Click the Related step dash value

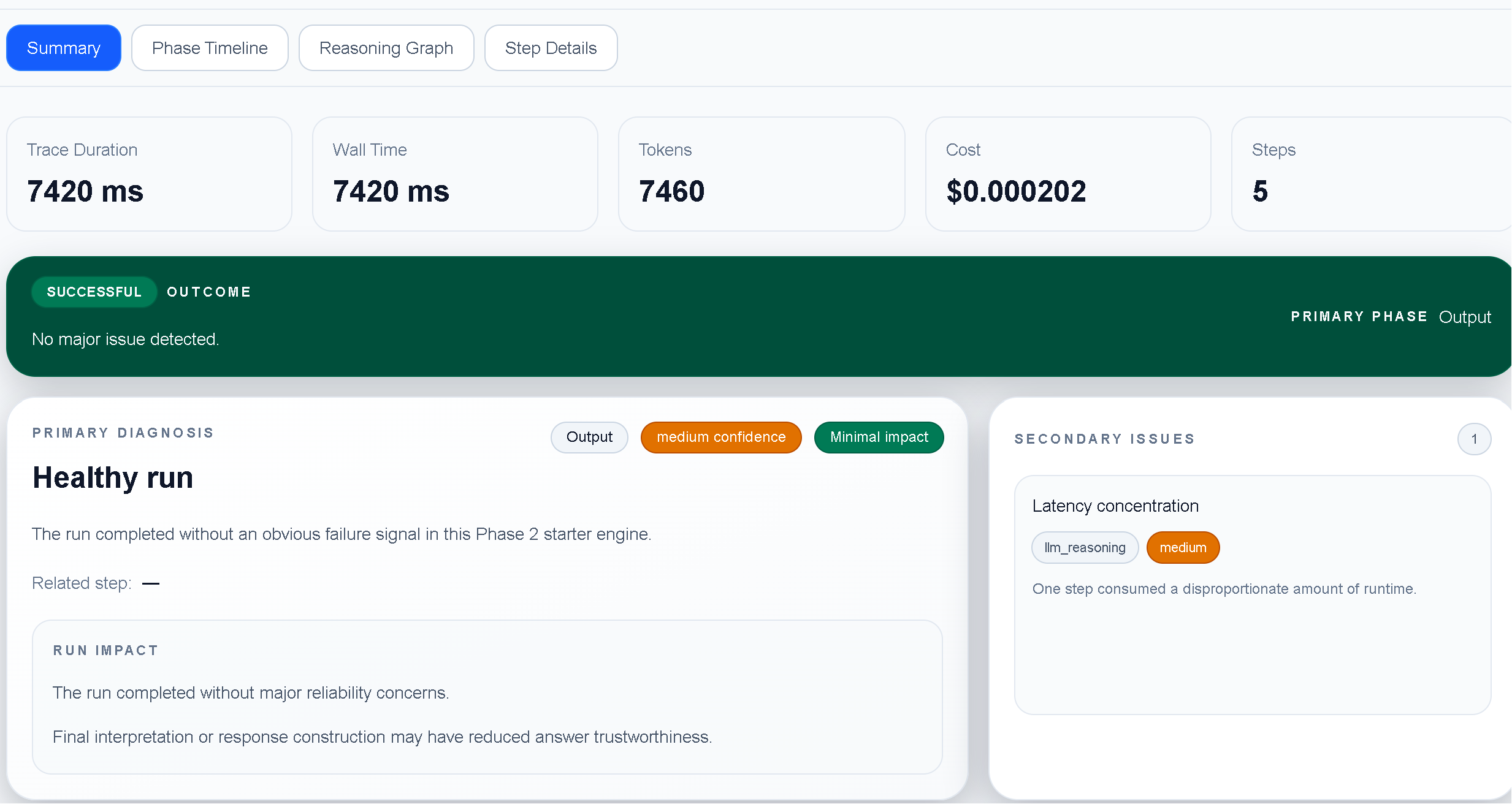pos(151,583)
